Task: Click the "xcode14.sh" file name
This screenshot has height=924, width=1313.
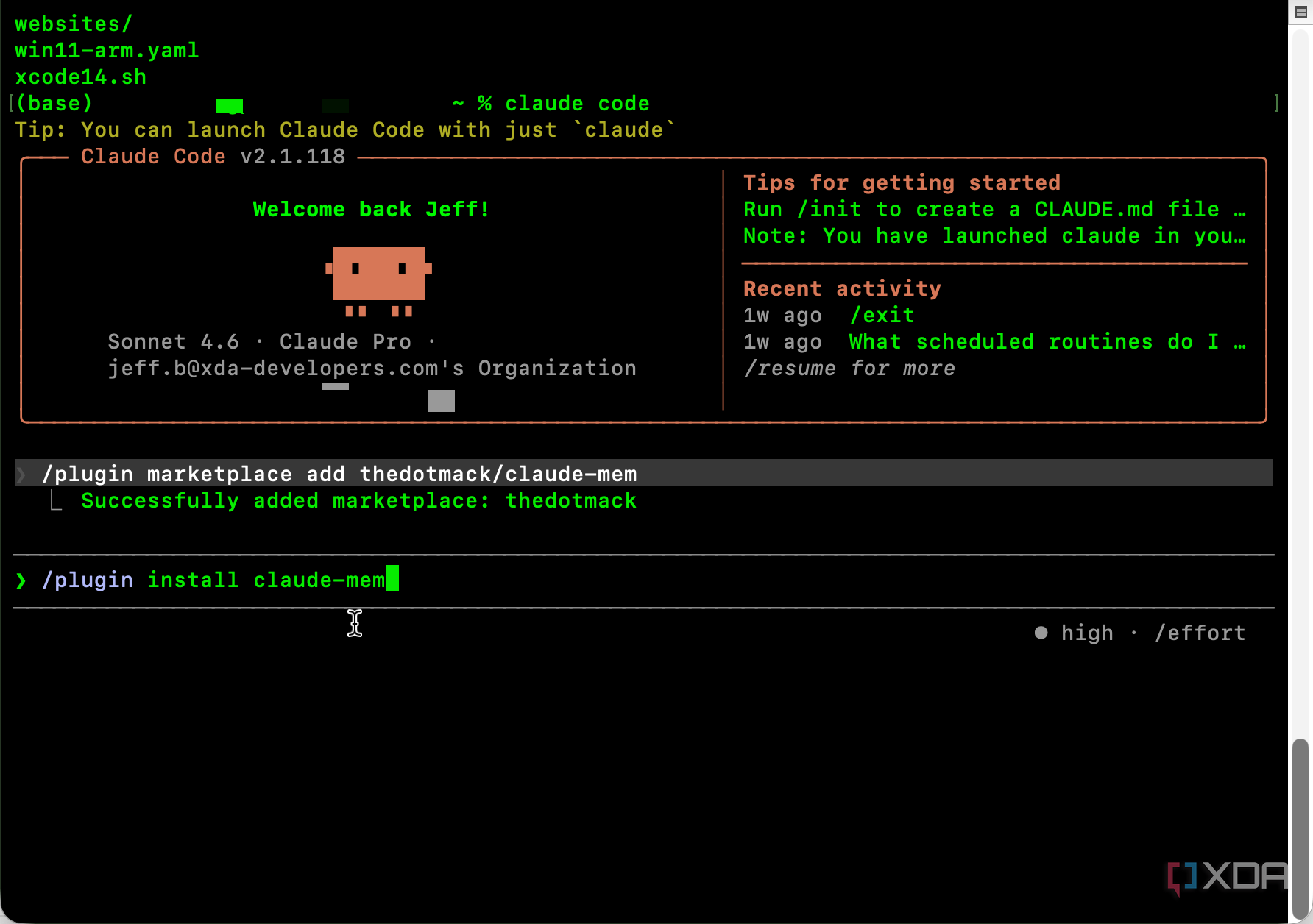Action: click(x=81, y=77)
